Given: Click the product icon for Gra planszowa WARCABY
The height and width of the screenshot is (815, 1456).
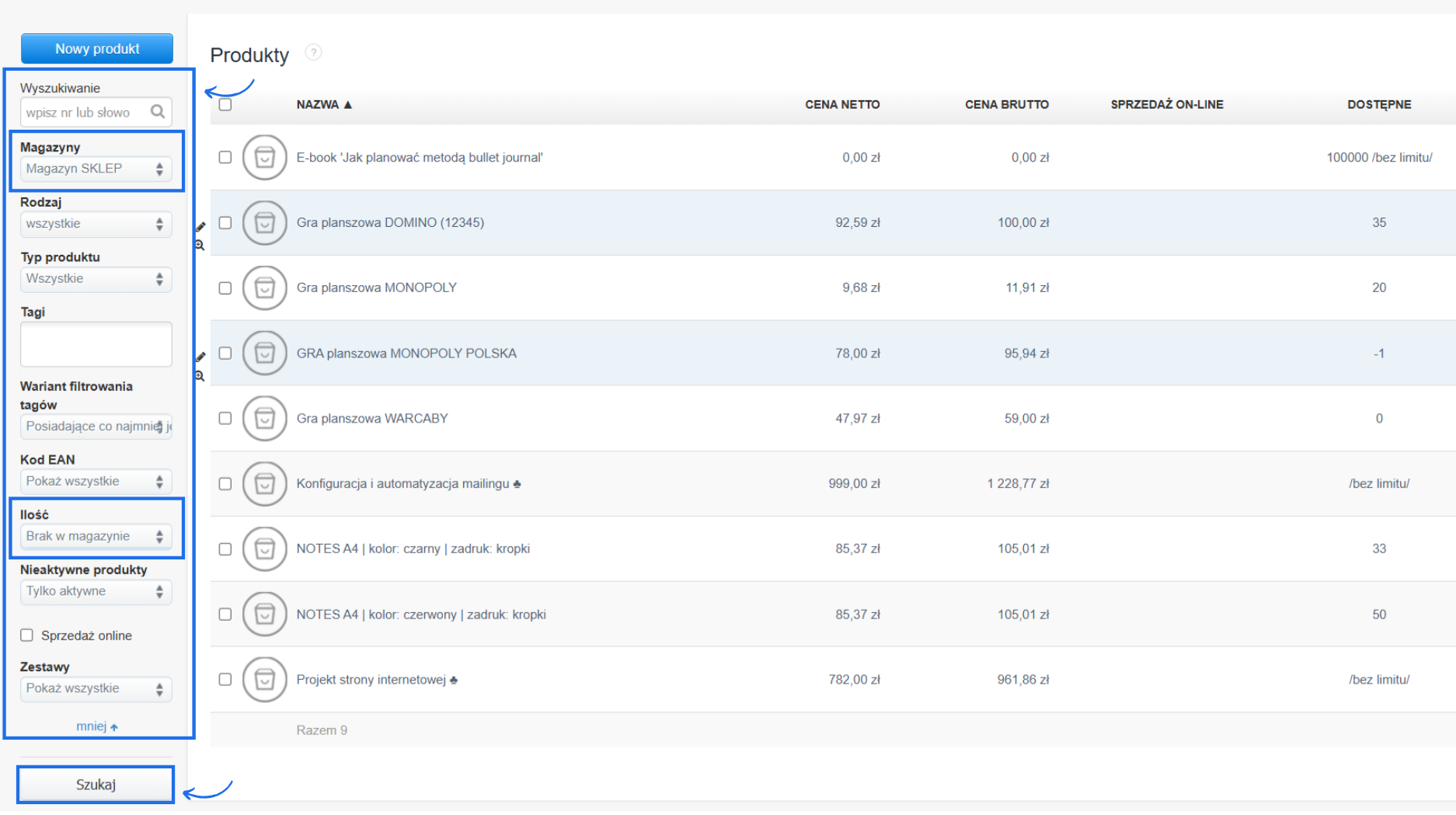Looking at the screenshot, I should (264, 419).
